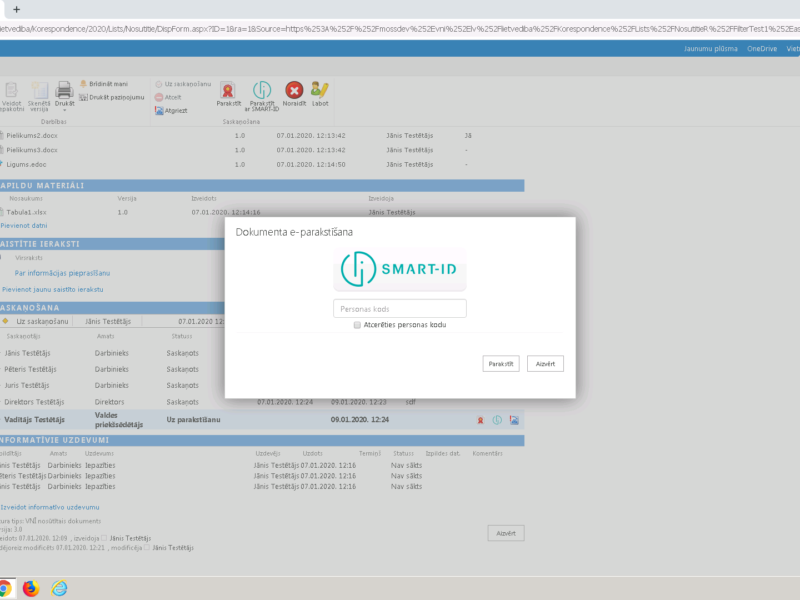
Task: Click Izveidot informatīvo uzdevumu link
Action: pyautogui.click(x=50, y=507)
